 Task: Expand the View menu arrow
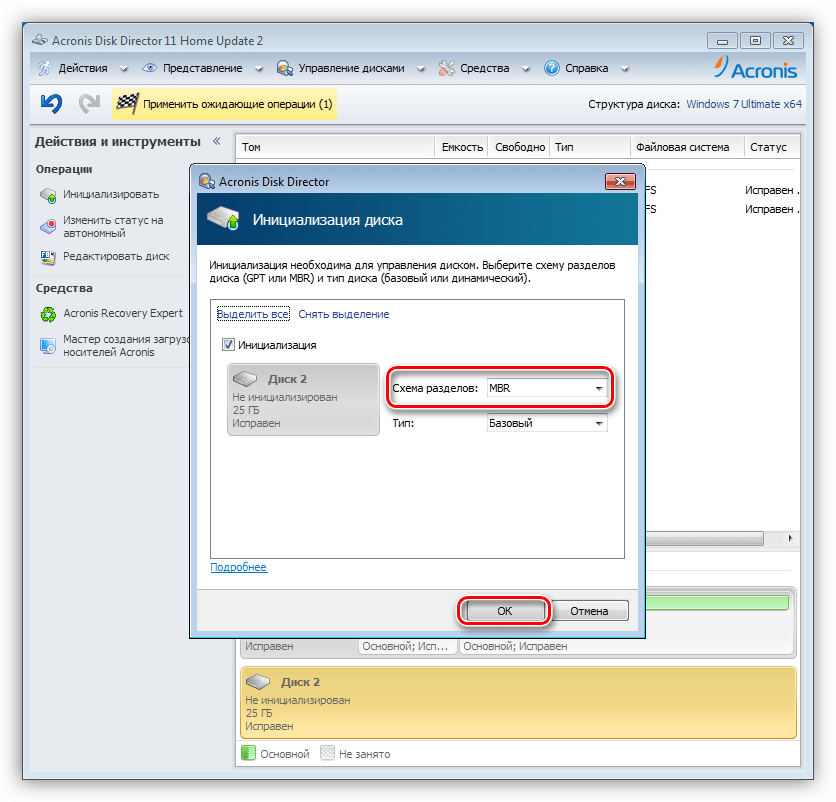(259, 69)
